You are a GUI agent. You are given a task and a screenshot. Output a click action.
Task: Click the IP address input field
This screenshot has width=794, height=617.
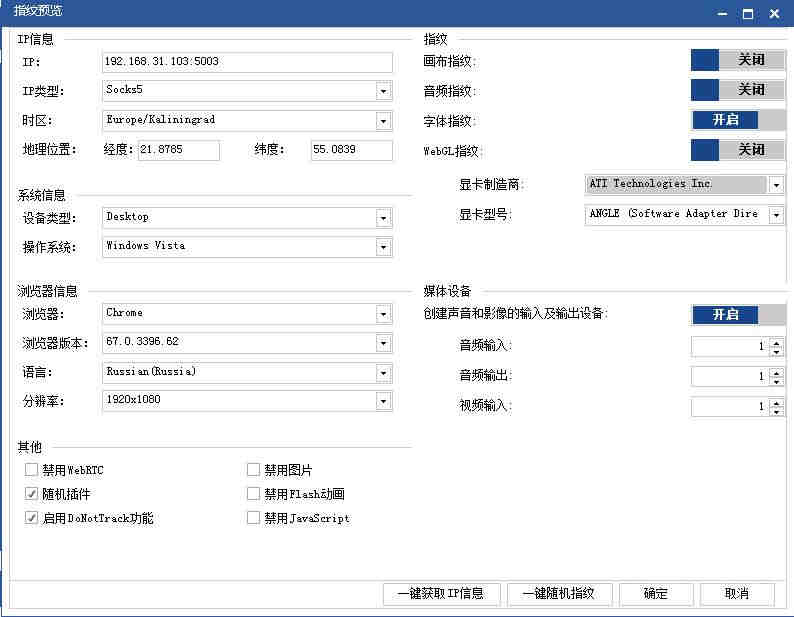click(247, 62)
